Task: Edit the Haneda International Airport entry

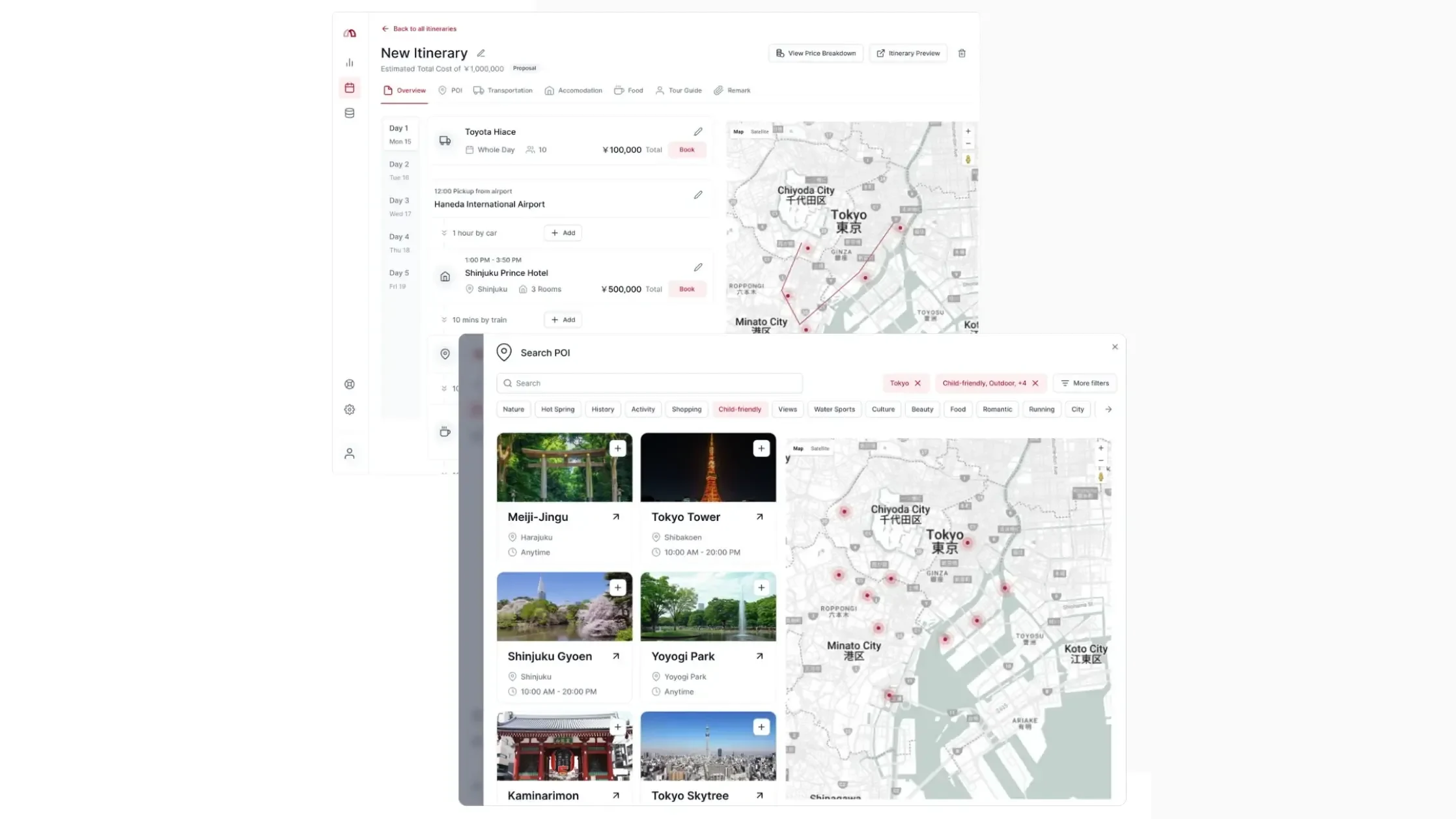Action: (698, 195)
